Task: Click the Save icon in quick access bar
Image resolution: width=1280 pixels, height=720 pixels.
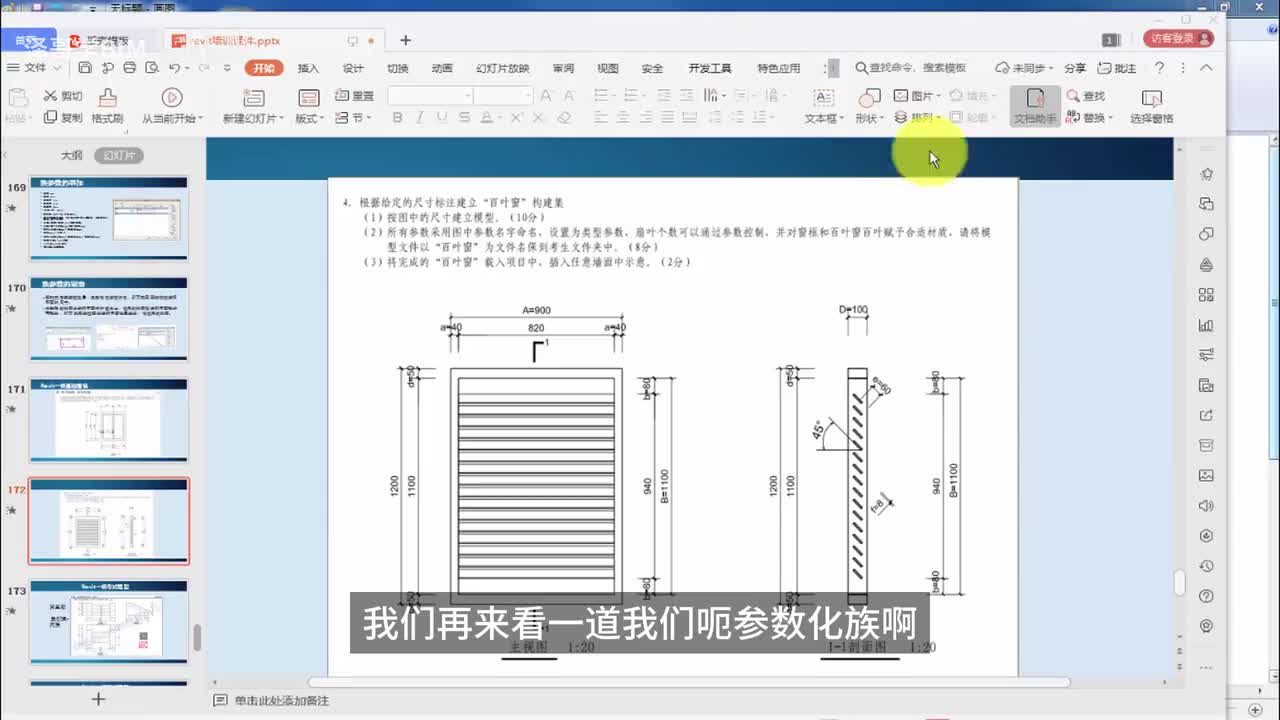Action: [x=85, y=68]
